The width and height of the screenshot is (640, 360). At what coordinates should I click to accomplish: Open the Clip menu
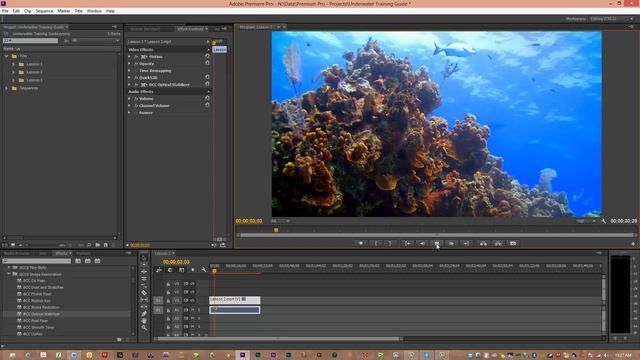pos(28,11)
